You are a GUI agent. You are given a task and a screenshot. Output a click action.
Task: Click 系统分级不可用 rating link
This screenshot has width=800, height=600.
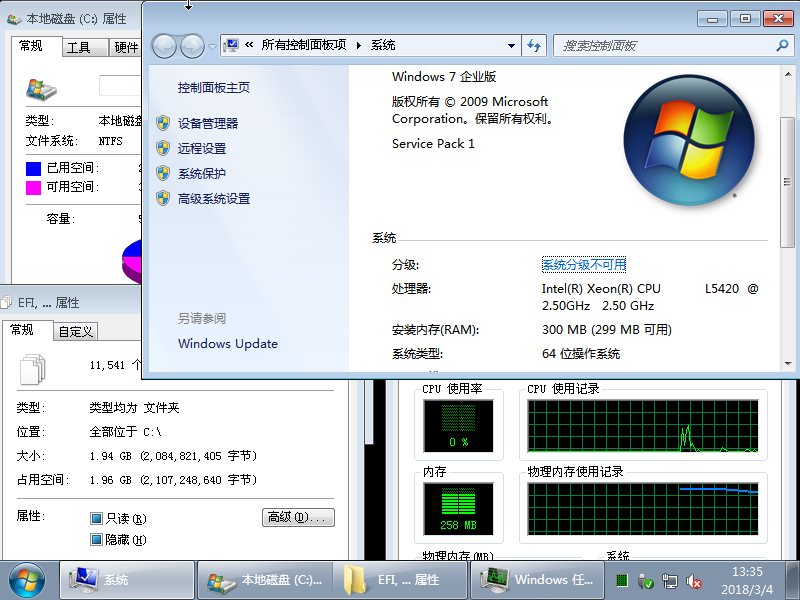click(584, 264)
